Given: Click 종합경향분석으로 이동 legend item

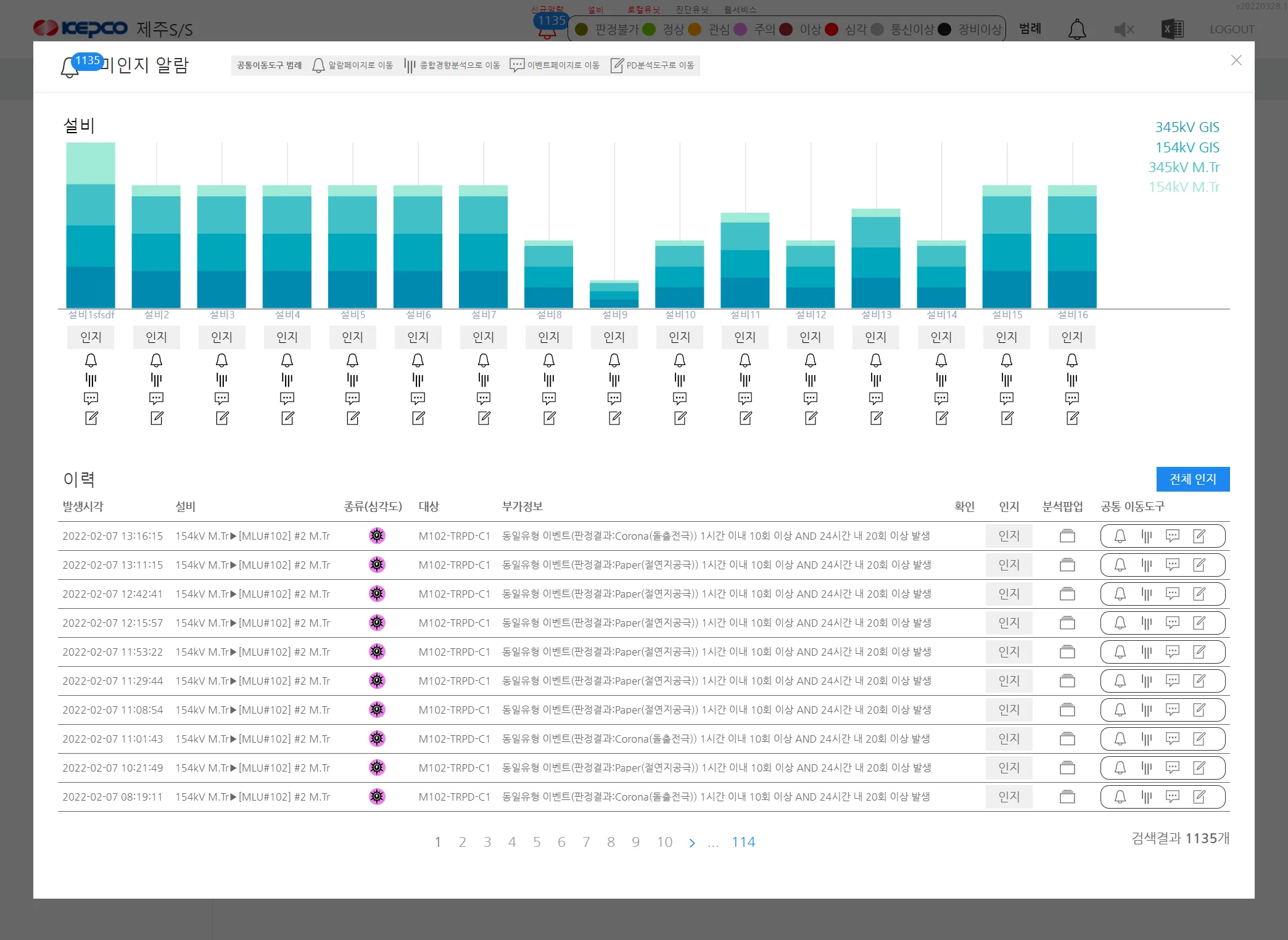Looking at the screenshot, I should click(x=452, y=65).
